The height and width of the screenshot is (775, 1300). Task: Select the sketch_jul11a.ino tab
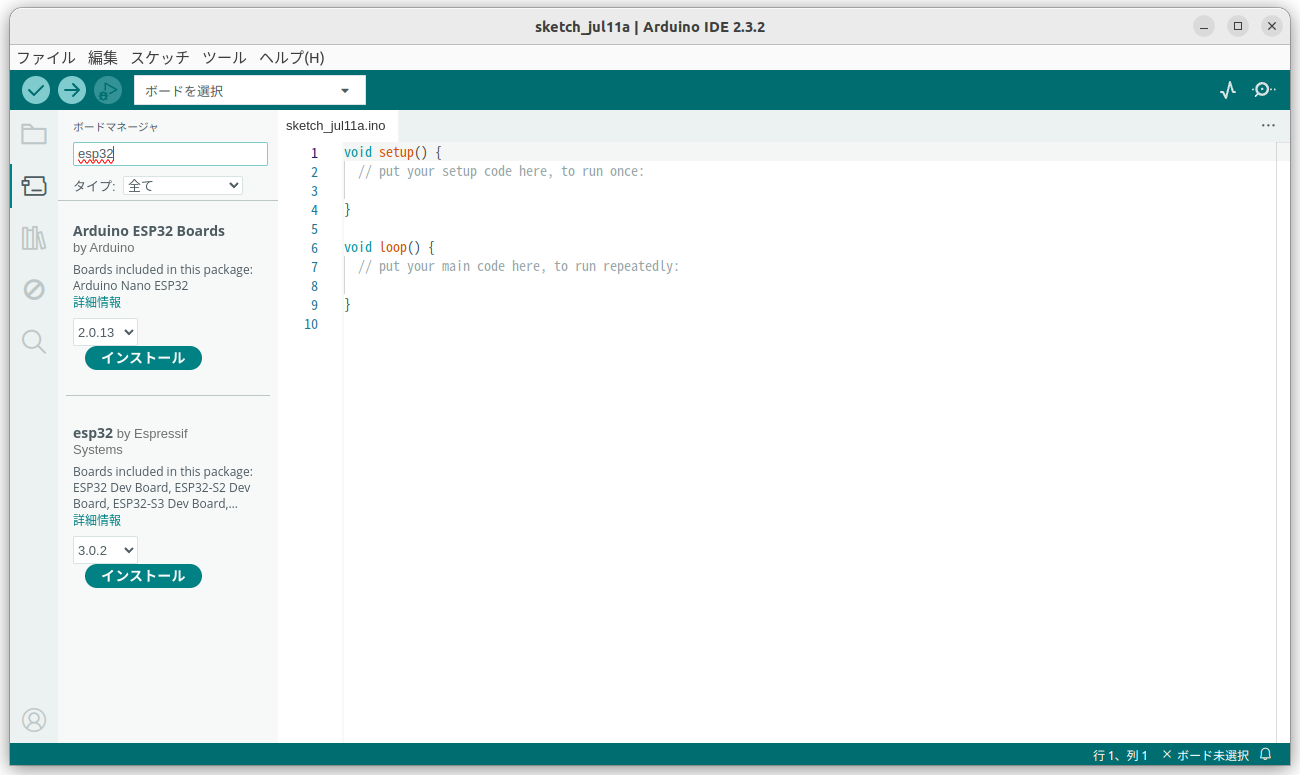336,125
